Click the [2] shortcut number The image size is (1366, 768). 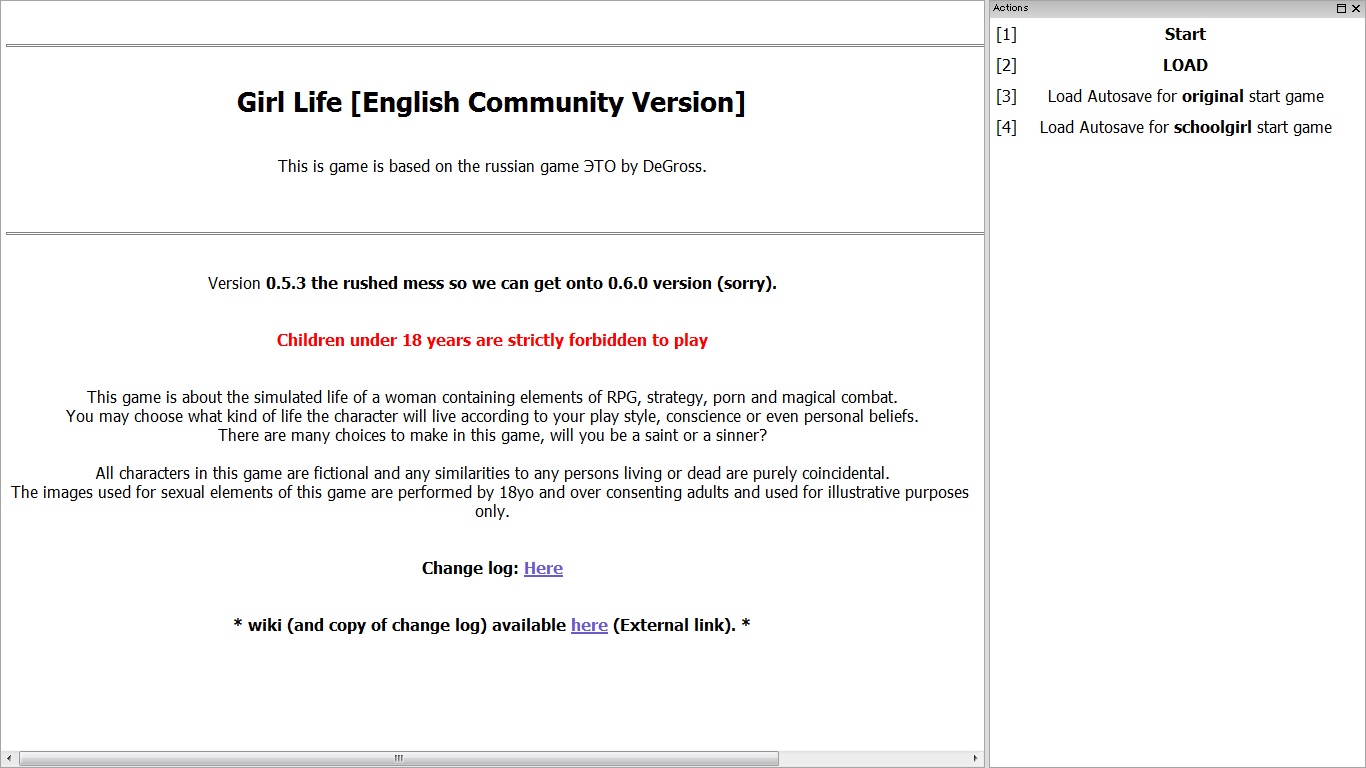tap(1006, 65)
